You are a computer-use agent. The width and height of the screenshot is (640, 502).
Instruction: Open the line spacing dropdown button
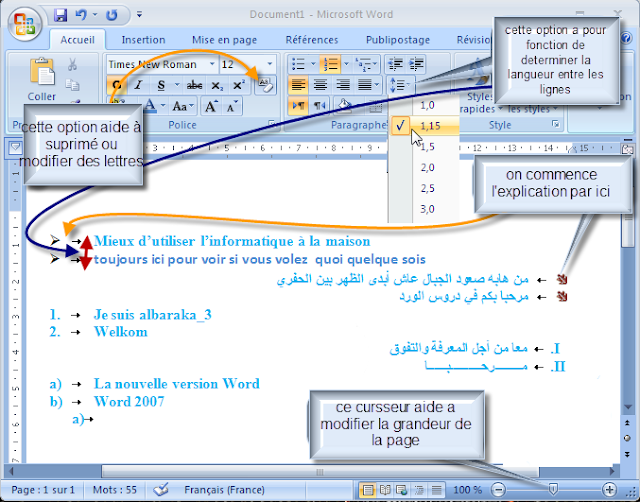[400, 85]
